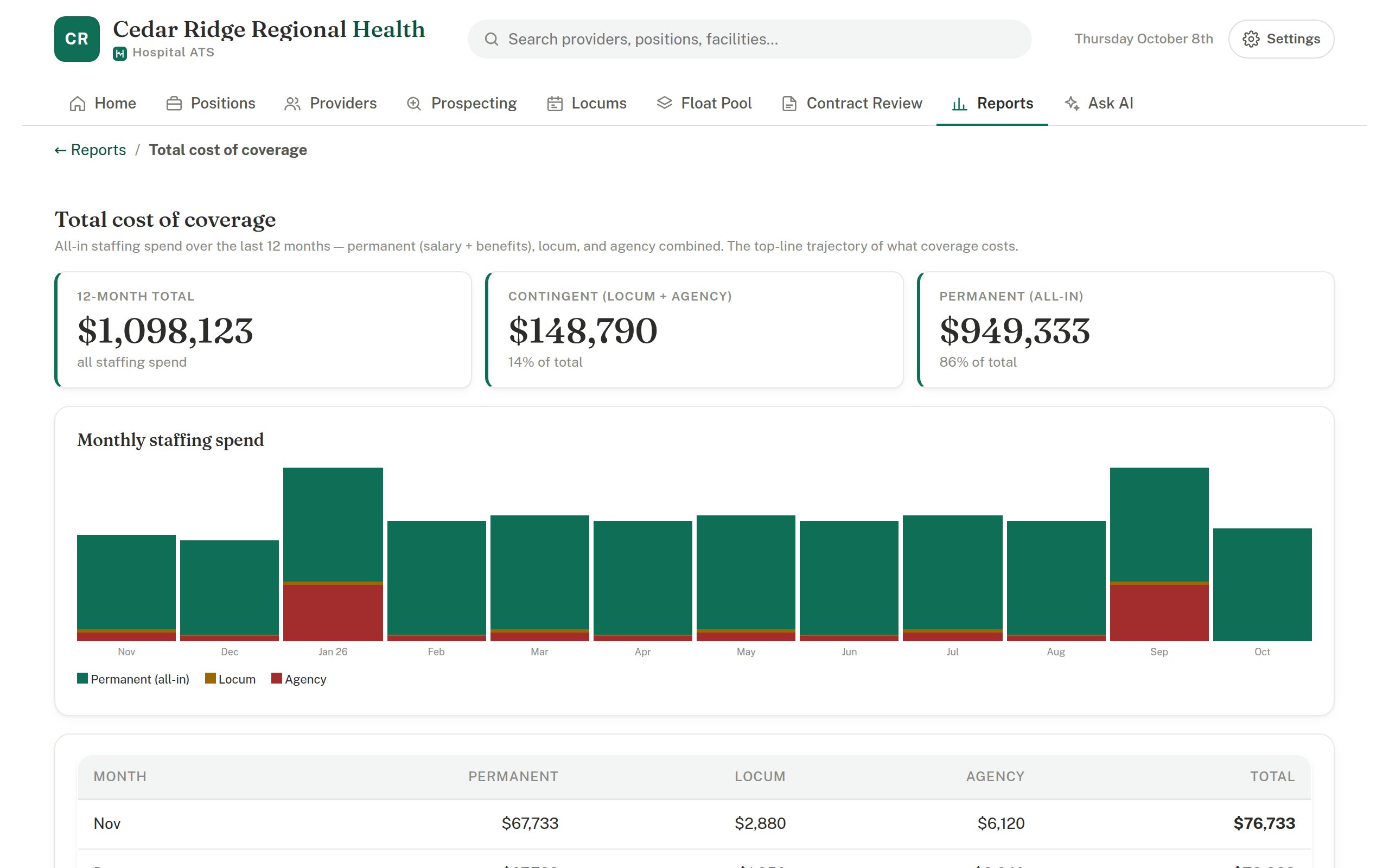Click the May bar in the chart
The width and height of the screenshot is (1389, 868).
pyautogui.click(x=746, y=578)
